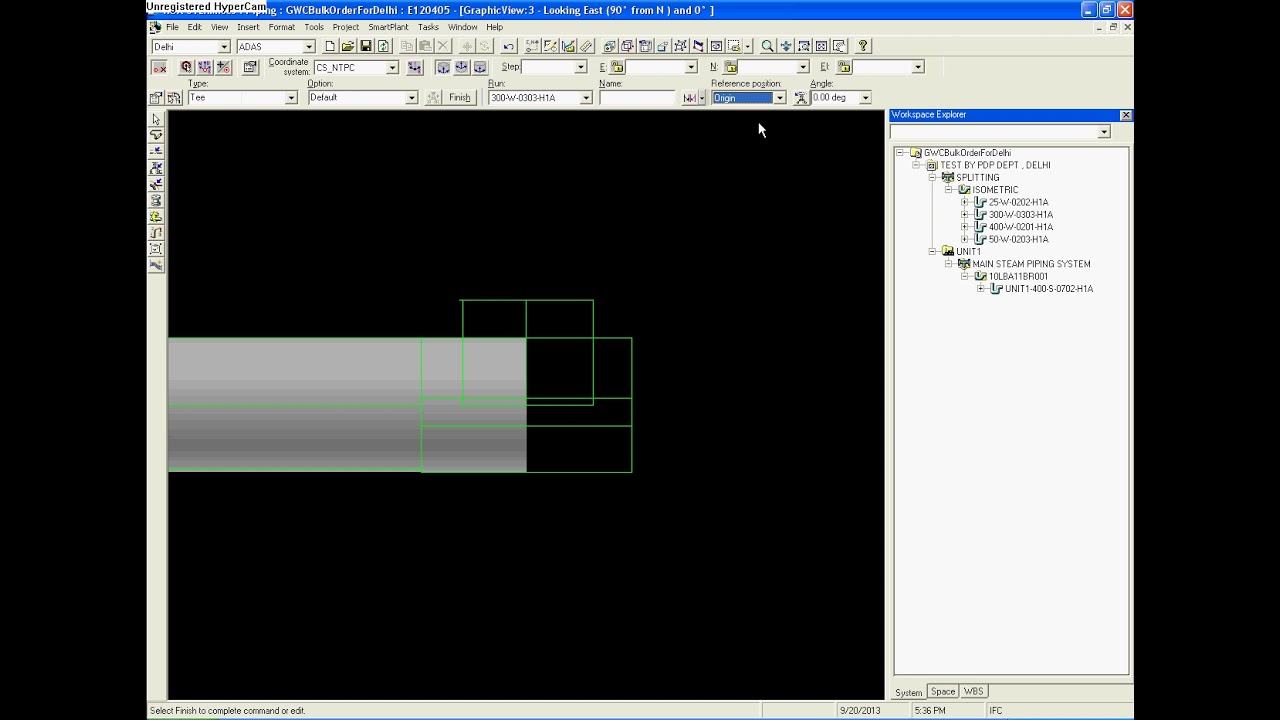Open the Coordinate system CS_NTPC dropdown

tap(392, 68)
